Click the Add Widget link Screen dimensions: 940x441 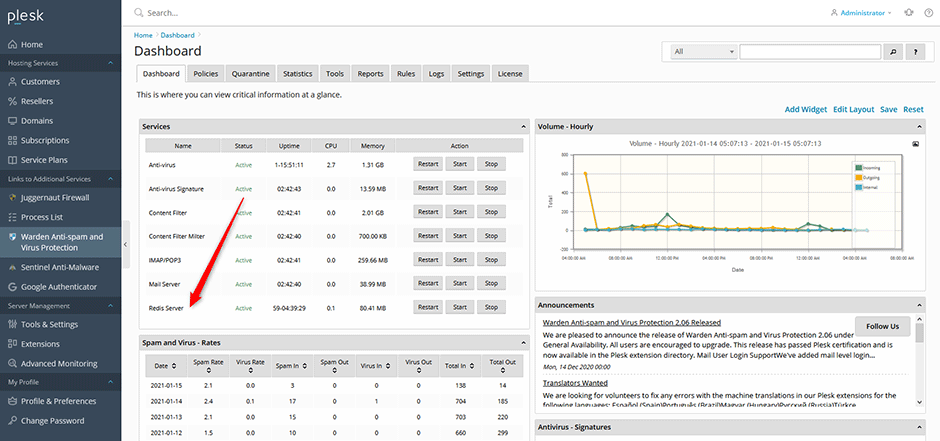806,110
